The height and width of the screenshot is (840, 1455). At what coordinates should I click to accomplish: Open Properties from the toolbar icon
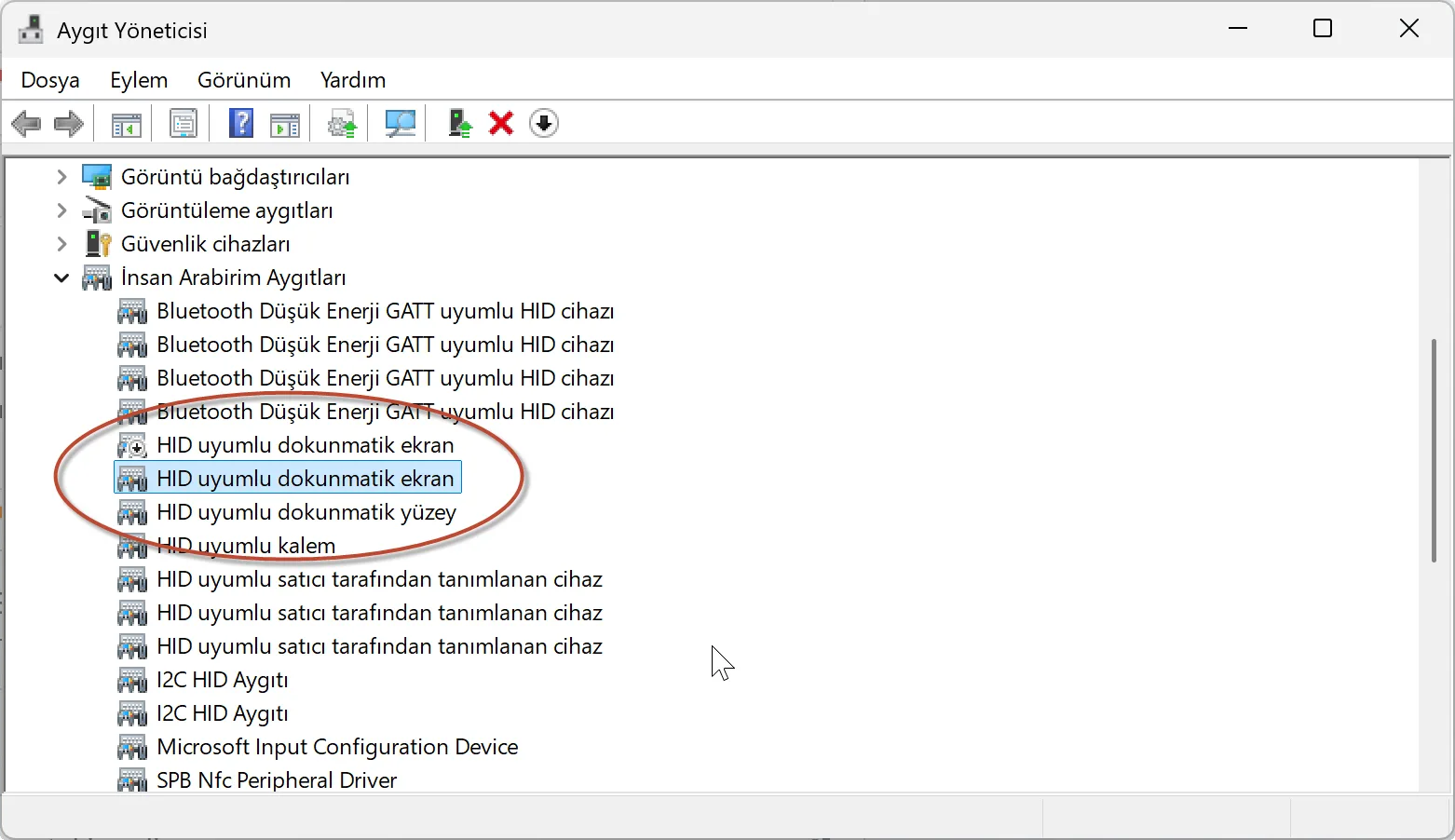184,123
